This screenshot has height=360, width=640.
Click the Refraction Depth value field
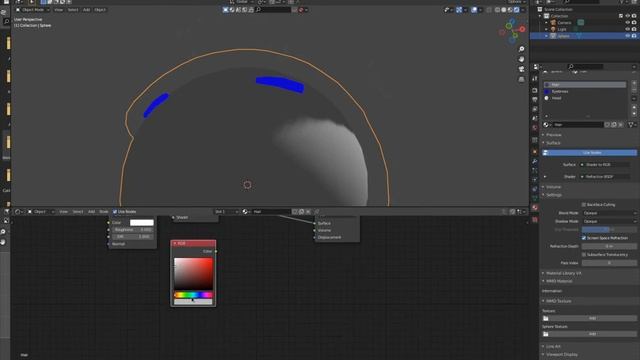(609, 246)
